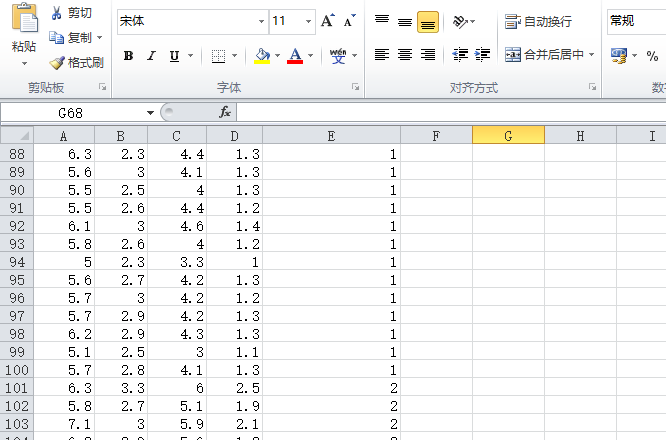666x440 pixels.
Task: Apply the red font color A
Action: click(295, 56)
